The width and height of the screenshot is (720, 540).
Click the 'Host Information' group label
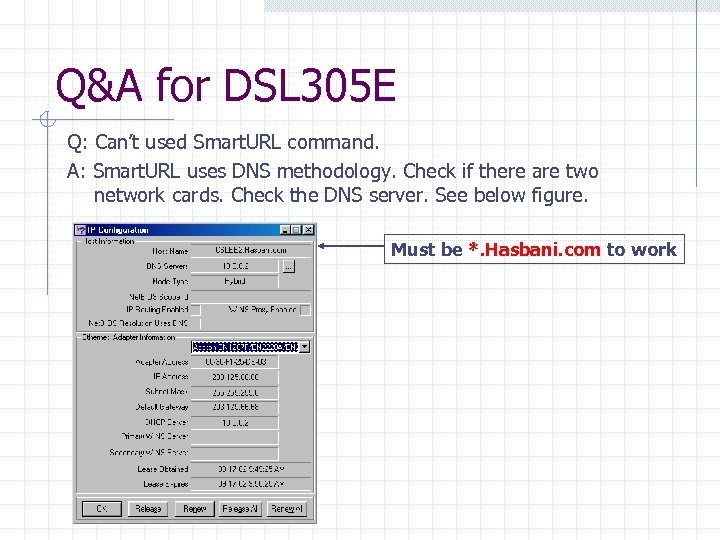point(109,241)
